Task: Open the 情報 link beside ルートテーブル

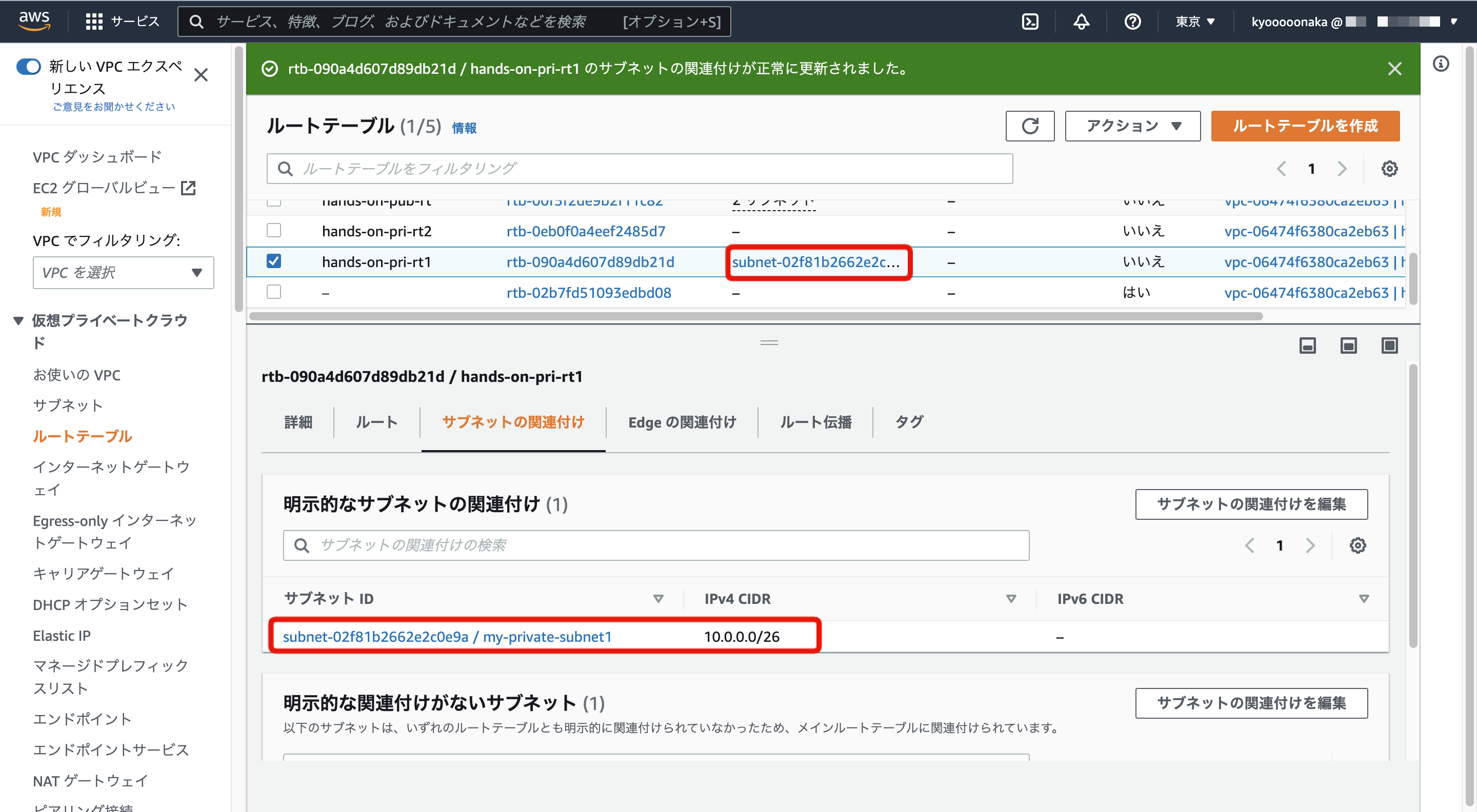Action: 464,128
